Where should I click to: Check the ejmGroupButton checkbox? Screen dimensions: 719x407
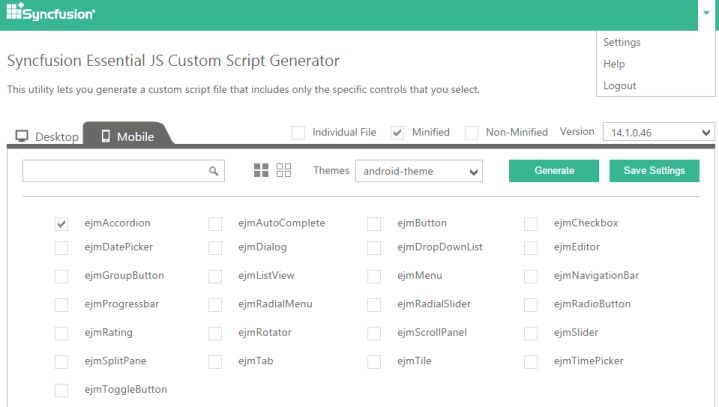point(61,276)
